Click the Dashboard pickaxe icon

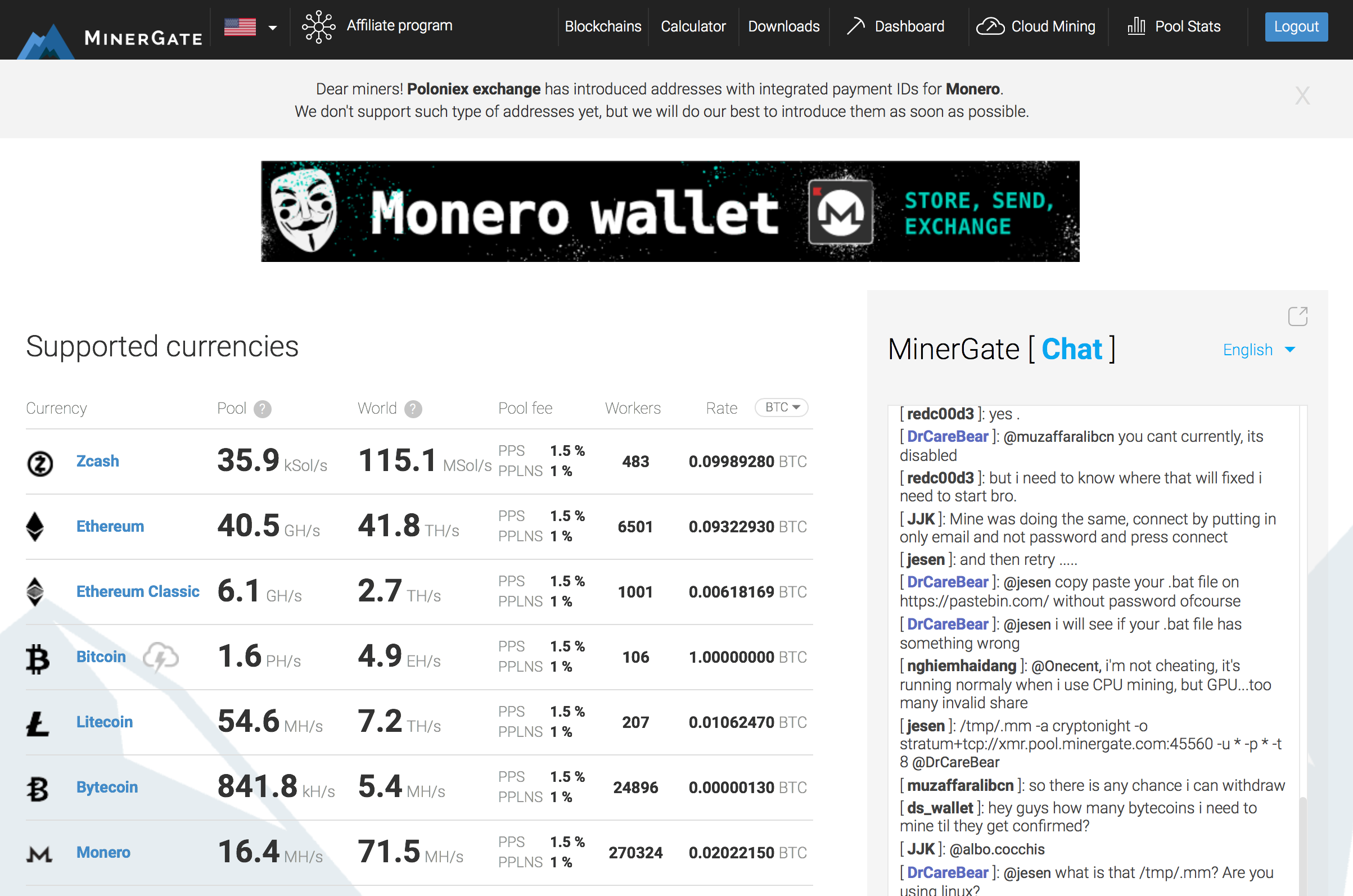(855, 26)
